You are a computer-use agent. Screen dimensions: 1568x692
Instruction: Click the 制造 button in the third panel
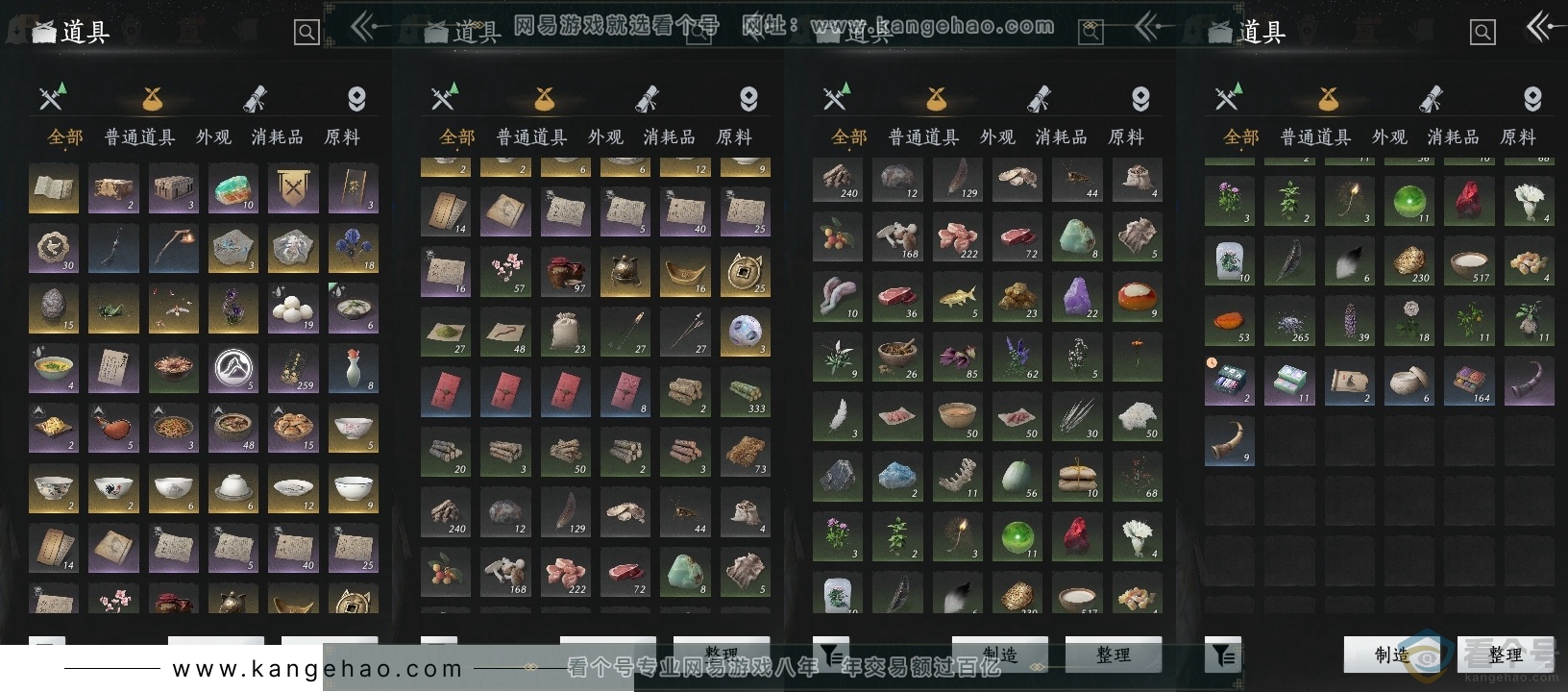[1000, 655]
